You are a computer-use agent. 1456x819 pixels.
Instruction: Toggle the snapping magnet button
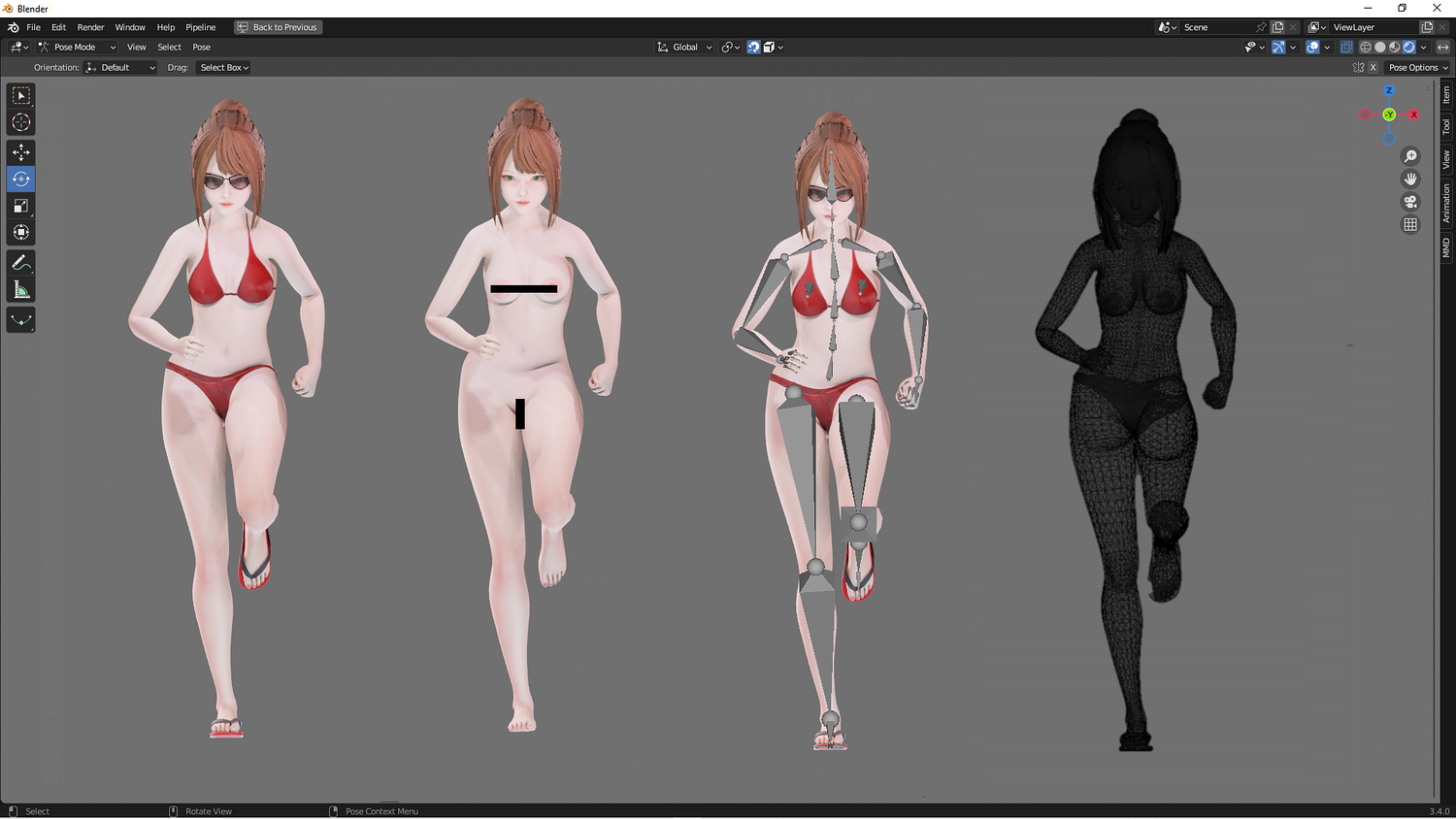pyautogui.click(x=753, y=47)
